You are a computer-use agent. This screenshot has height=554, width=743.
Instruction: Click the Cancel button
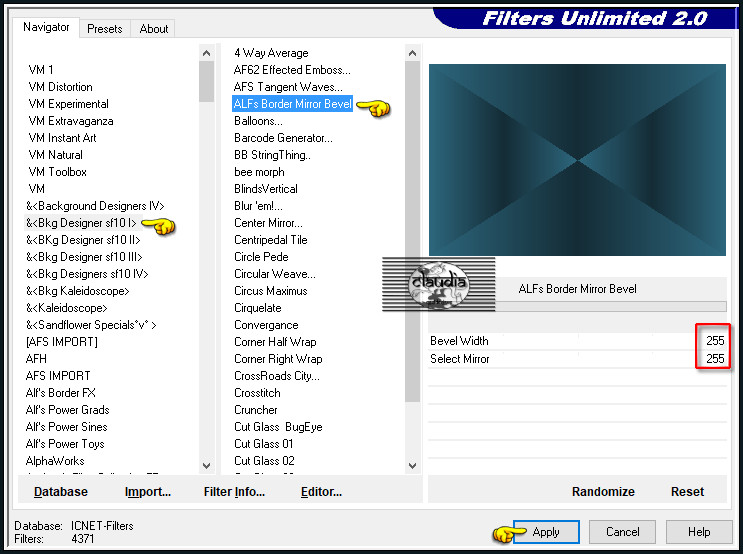click(x=622, y=532)
